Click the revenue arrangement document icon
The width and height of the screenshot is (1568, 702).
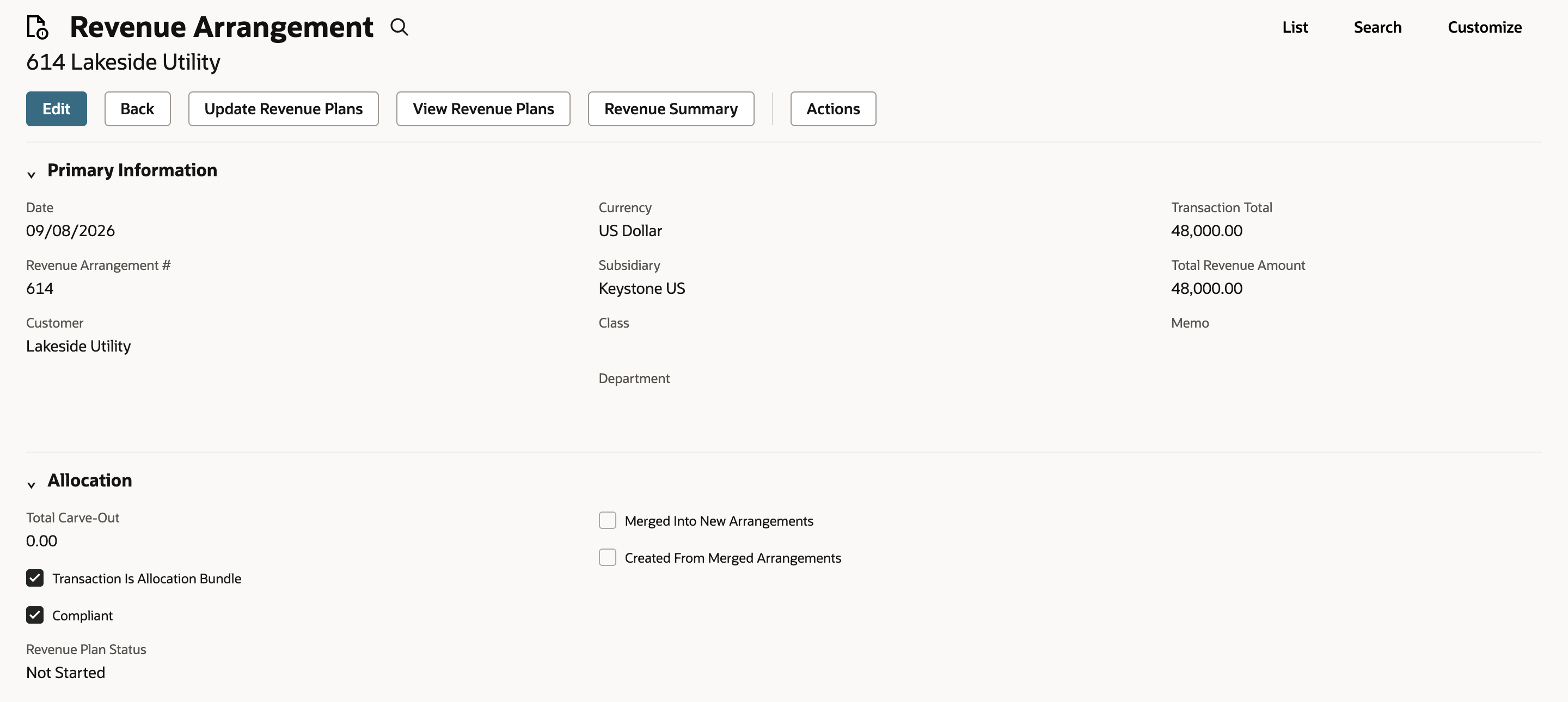click(x=37, y=27)
